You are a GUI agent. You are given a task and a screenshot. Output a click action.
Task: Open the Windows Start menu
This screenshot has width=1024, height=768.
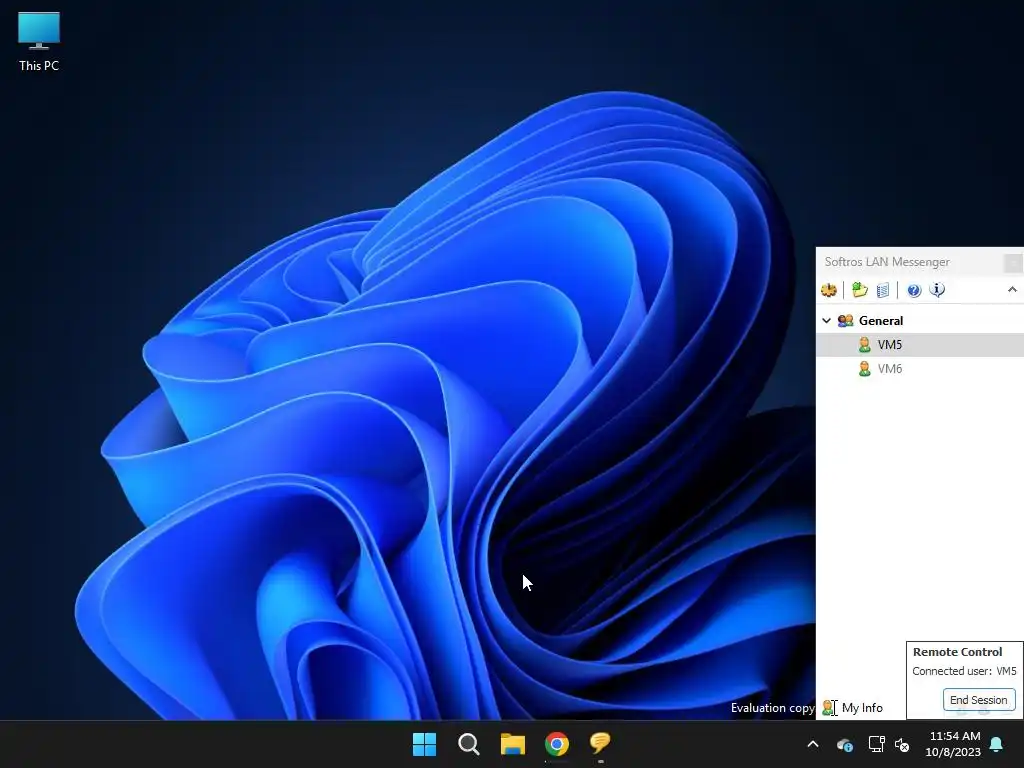pos(424,744)
